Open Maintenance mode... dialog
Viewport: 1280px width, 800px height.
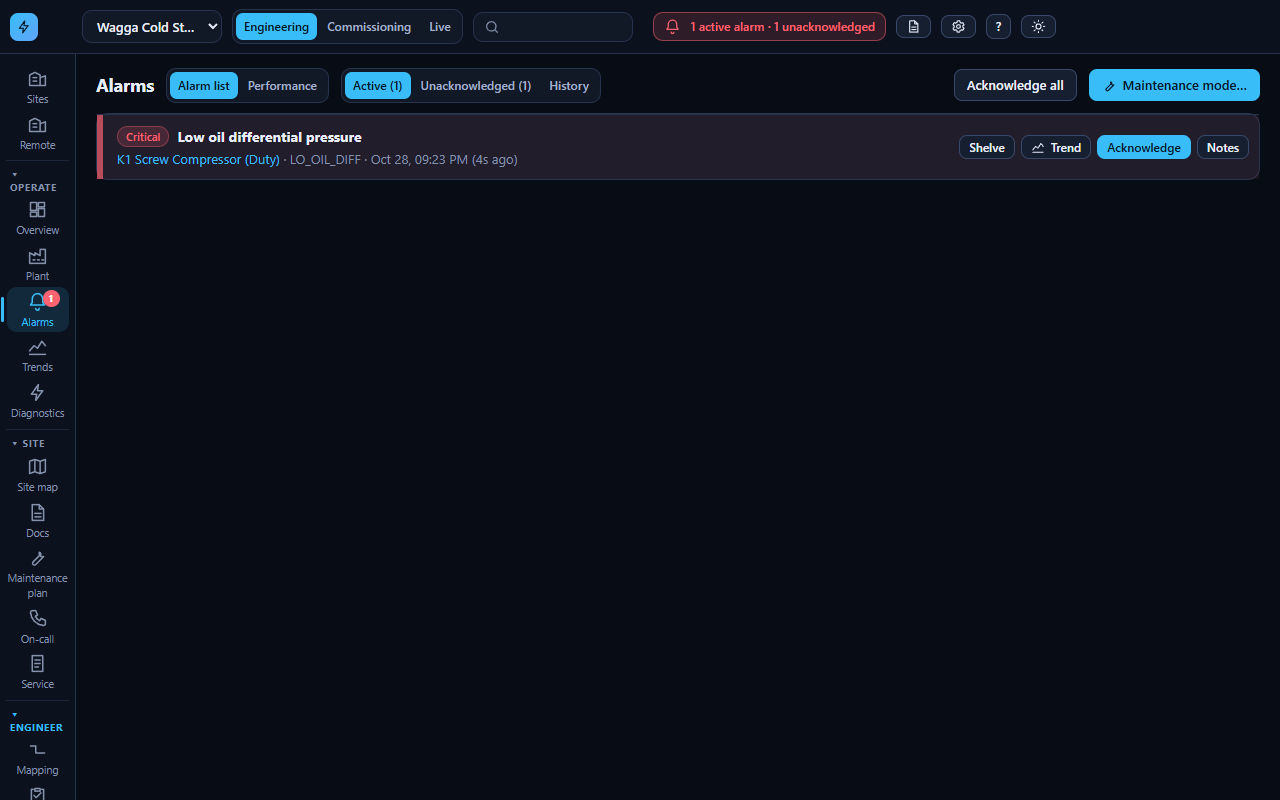pyautogui.click(x=1174, y=85)
